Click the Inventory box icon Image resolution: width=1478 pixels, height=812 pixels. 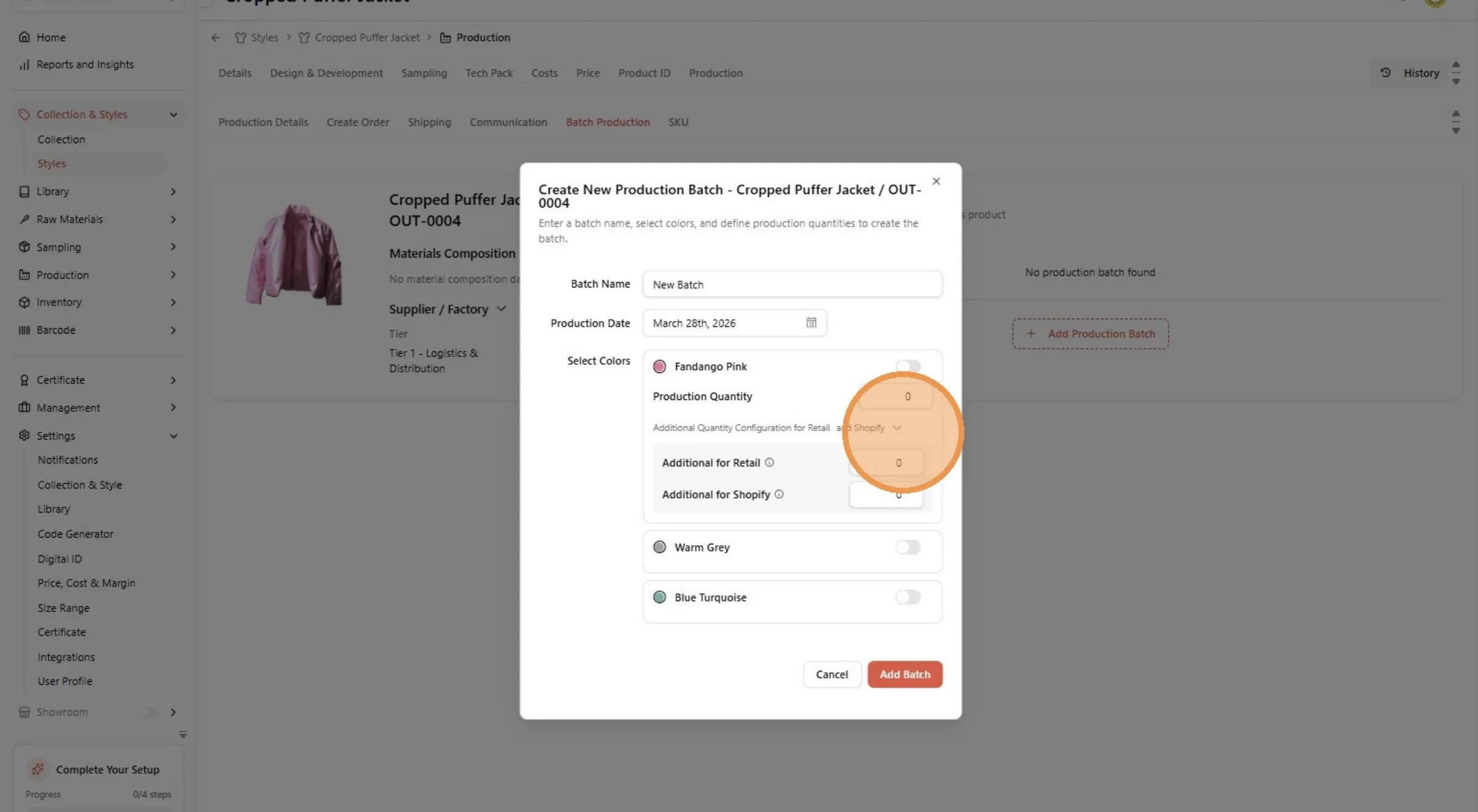(24, 302)
